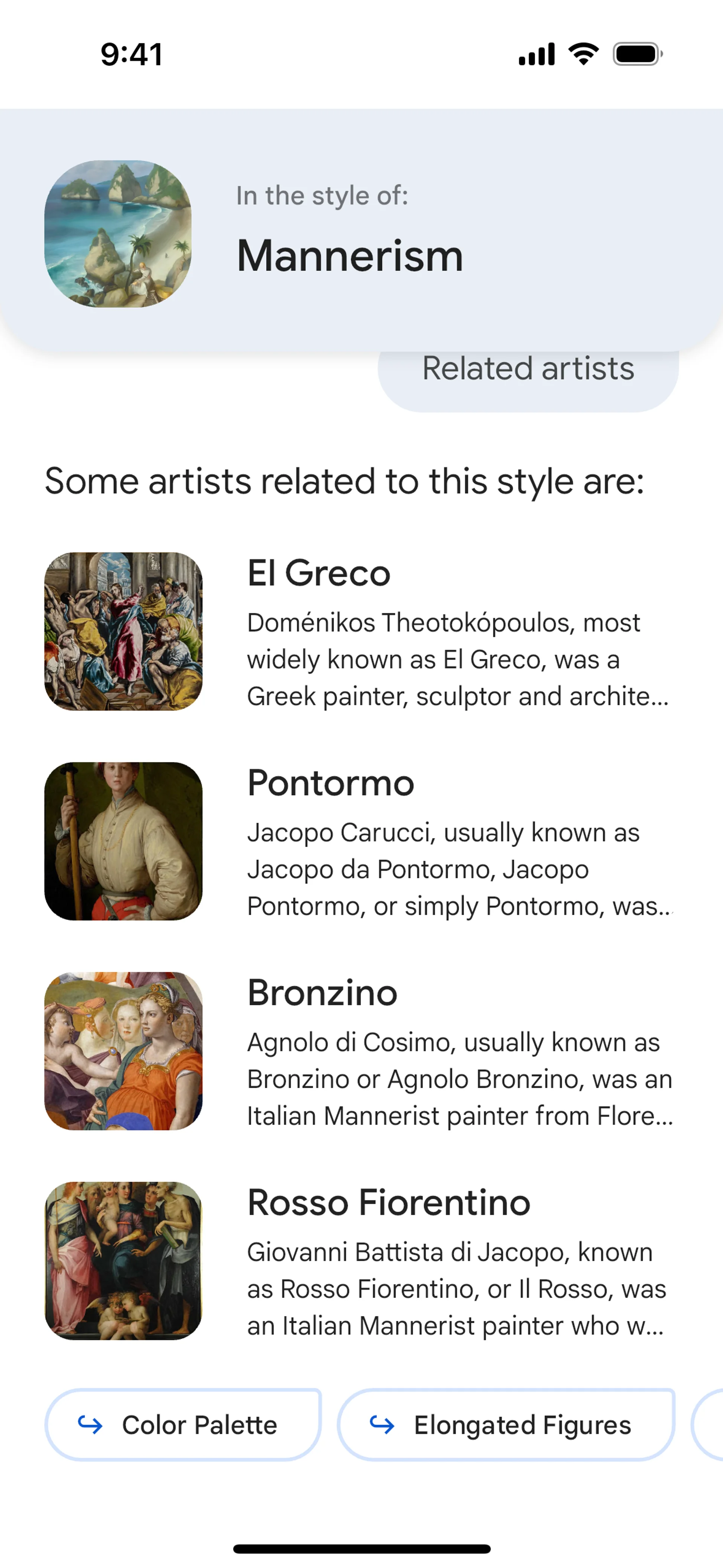
Task: Tap the arrow icon on Color Palette chip
Action: tap(90, 1424)
